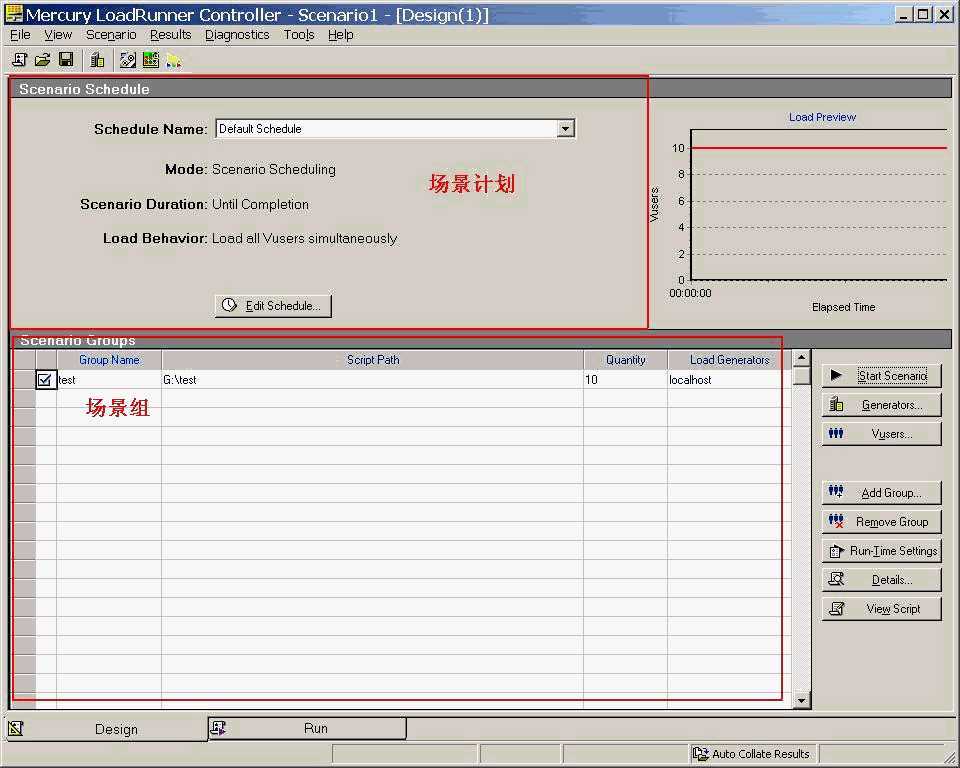
Task: Open the Tools menu
Action: click(299, 35)
